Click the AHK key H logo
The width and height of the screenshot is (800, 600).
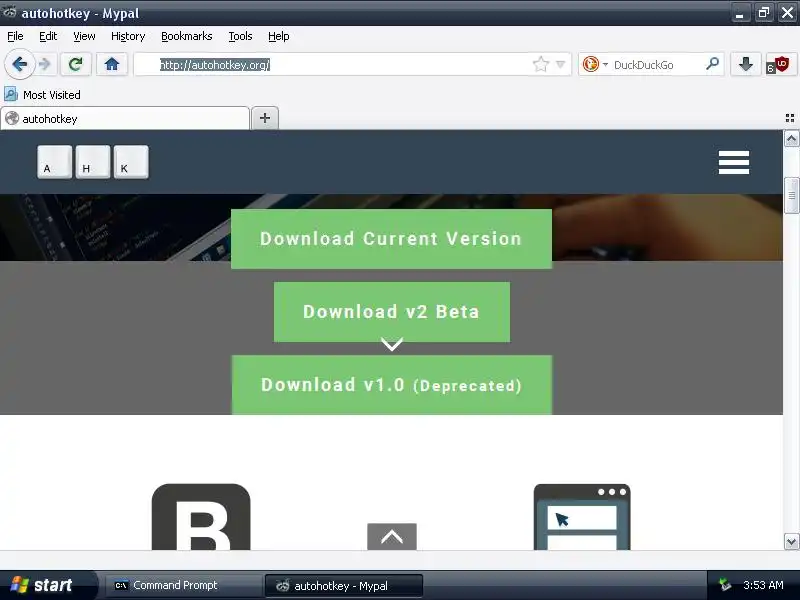pos(93,162)
